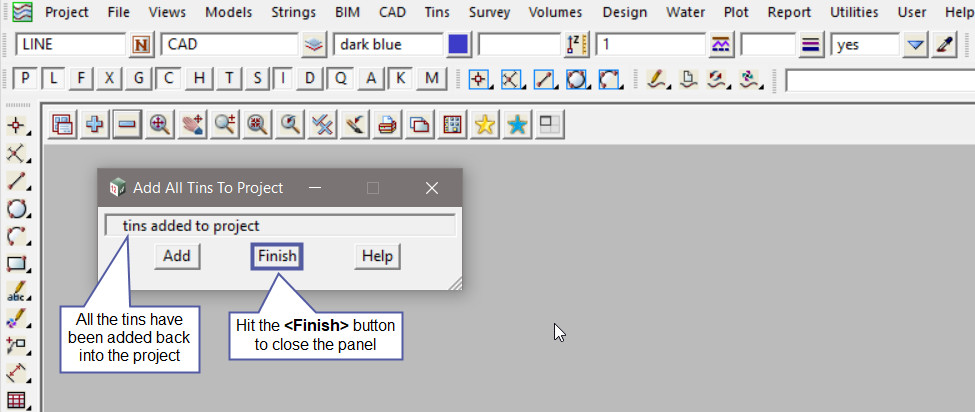The image size is (975, 412).
Task: Select the paint brush tool in left toolbar
Action: click(x=16, y=318)
